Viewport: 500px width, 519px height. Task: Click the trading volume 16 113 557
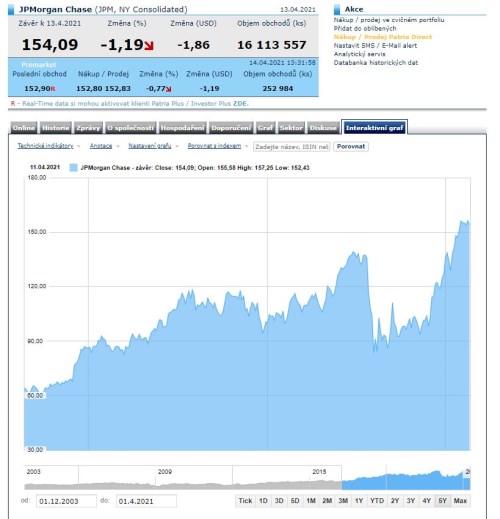[272, 45]
